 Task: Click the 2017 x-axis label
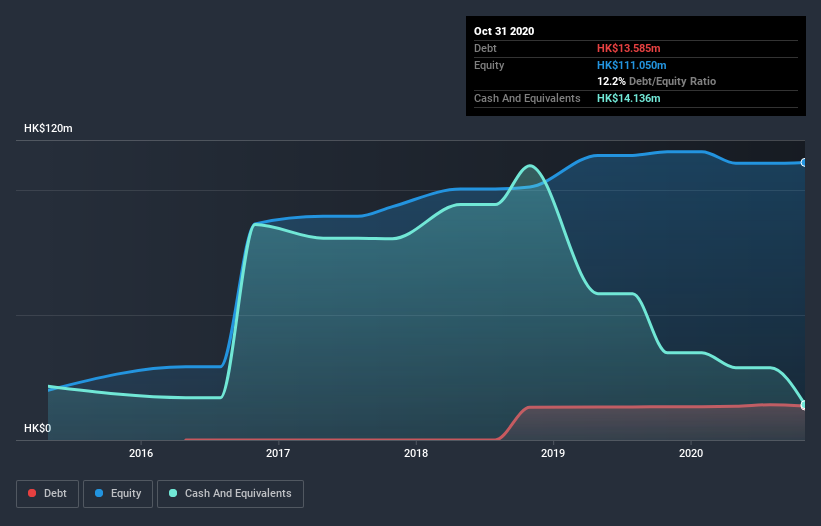pos(278,453)
